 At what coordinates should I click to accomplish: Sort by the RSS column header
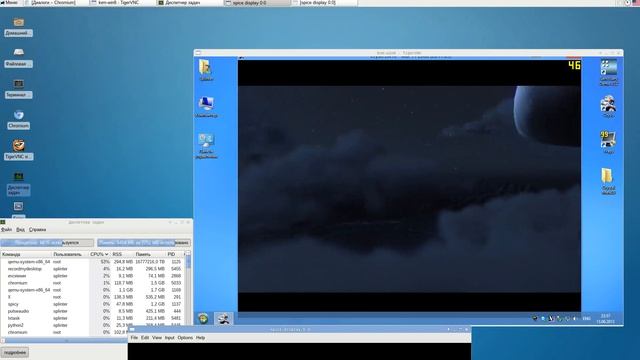(x=122, y=254)
